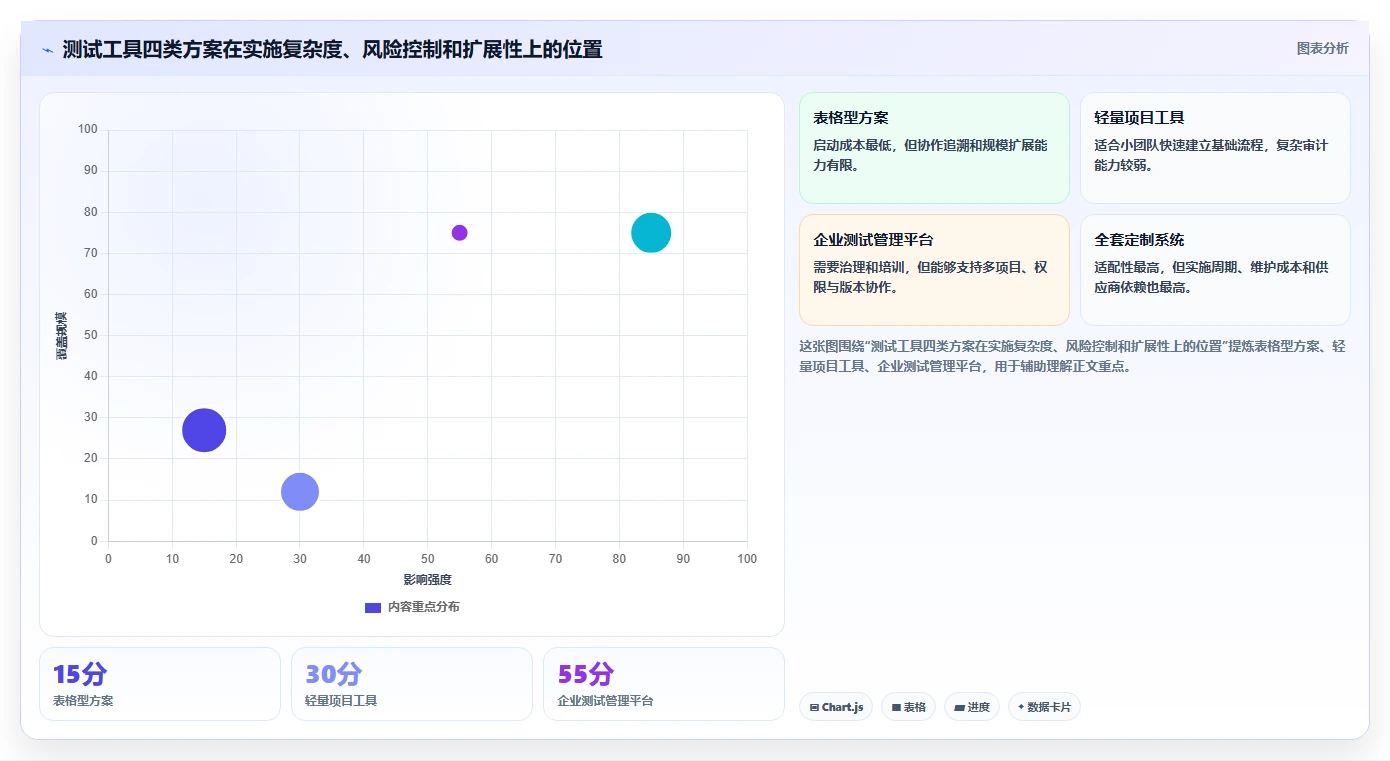This screenshot has height=761, width=1390.
Task: Select the dark blue bubble at 15
Action: 204,430
